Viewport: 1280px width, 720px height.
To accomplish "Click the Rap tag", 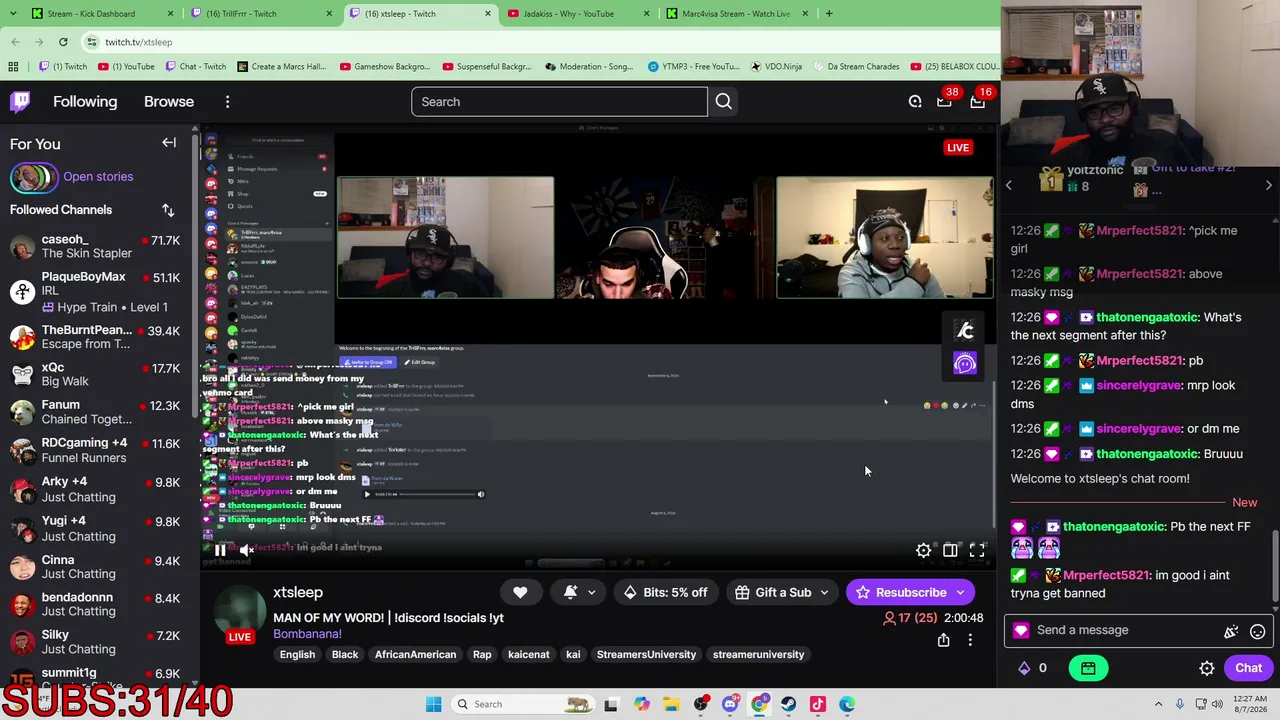I will click(482, 654).
